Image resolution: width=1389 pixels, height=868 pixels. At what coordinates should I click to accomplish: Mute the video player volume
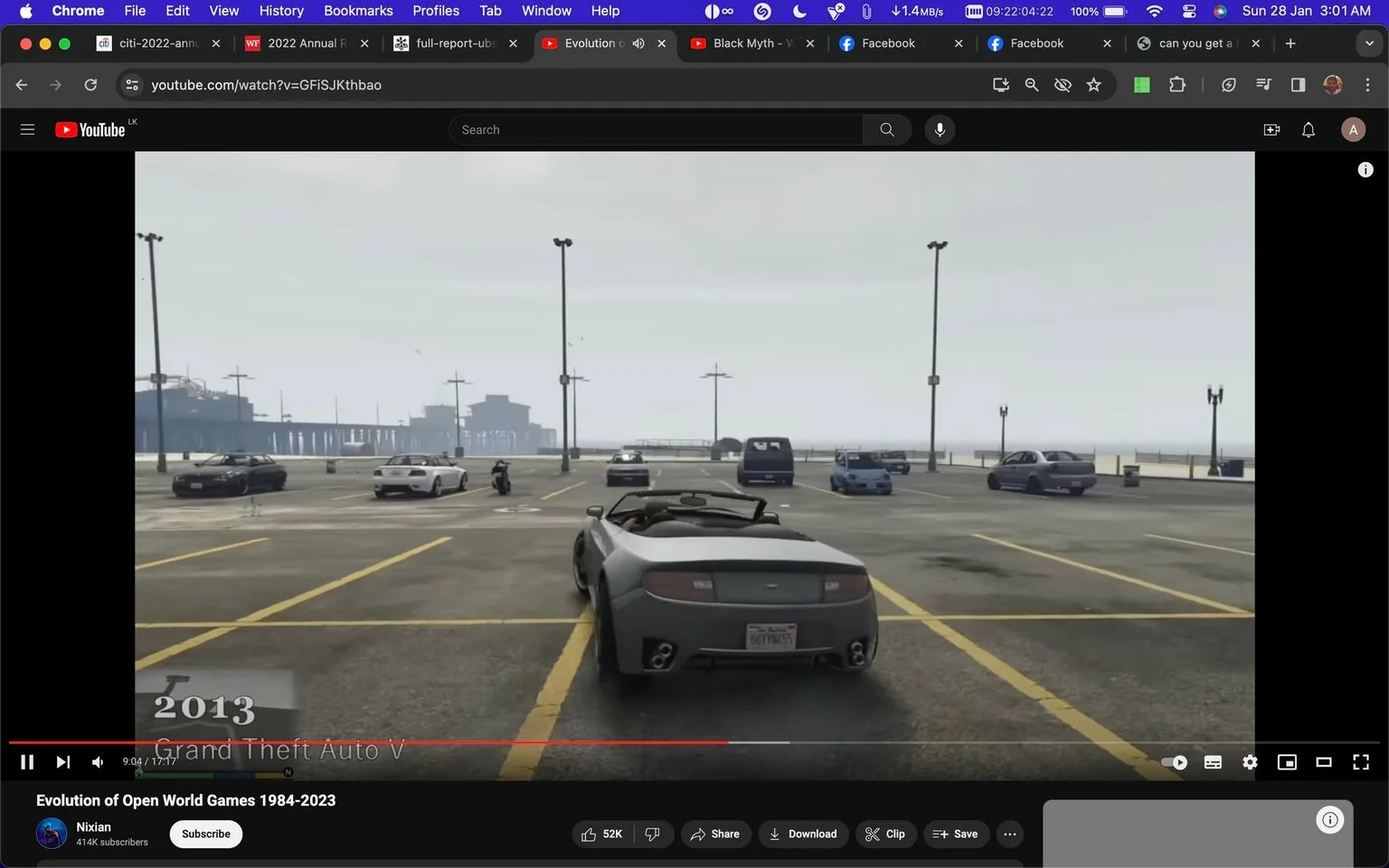pyautogui.click(x=98, y=762)
